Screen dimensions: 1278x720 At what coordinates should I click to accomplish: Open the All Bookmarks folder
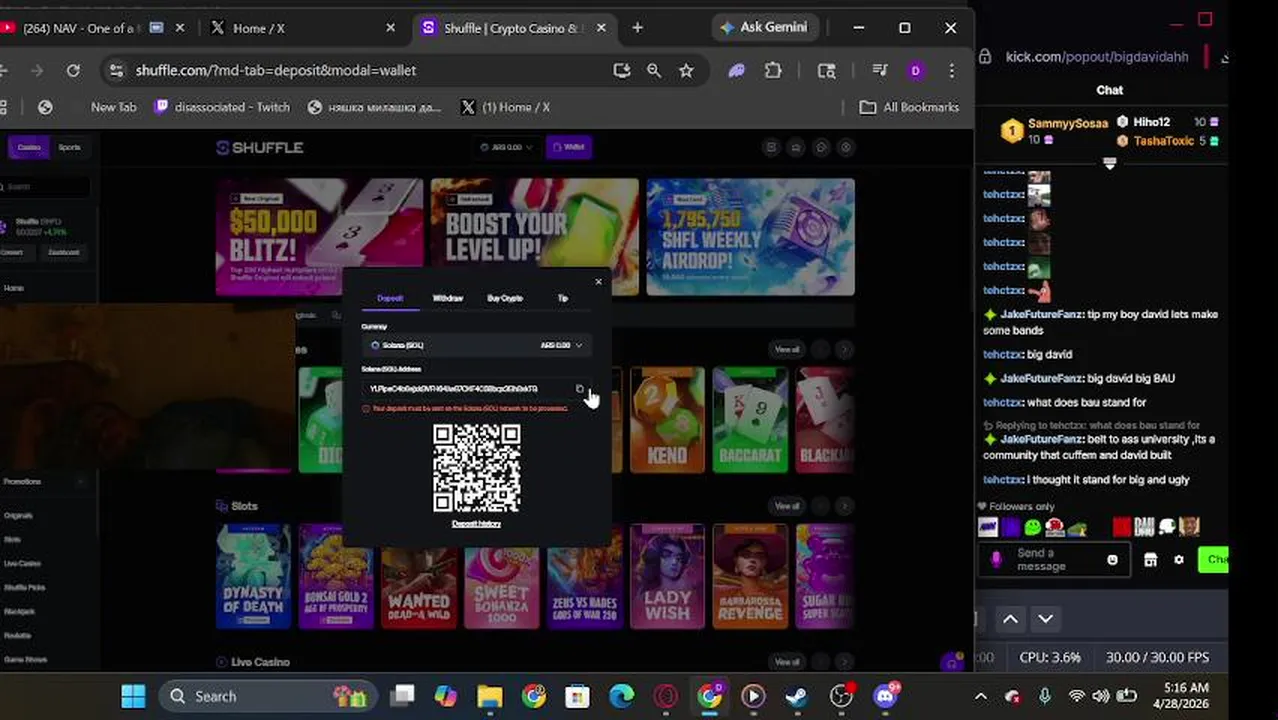click(x=909, y=107)
